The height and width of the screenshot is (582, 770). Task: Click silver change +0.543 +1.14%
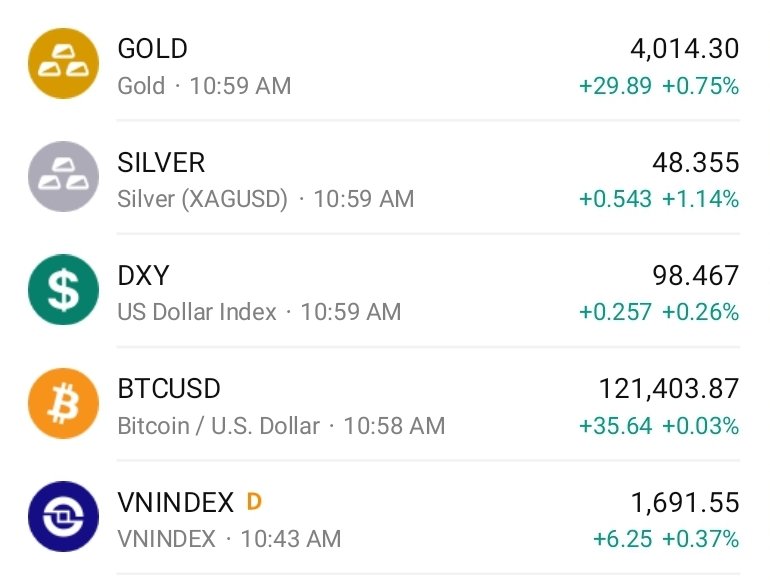point(659,199)
